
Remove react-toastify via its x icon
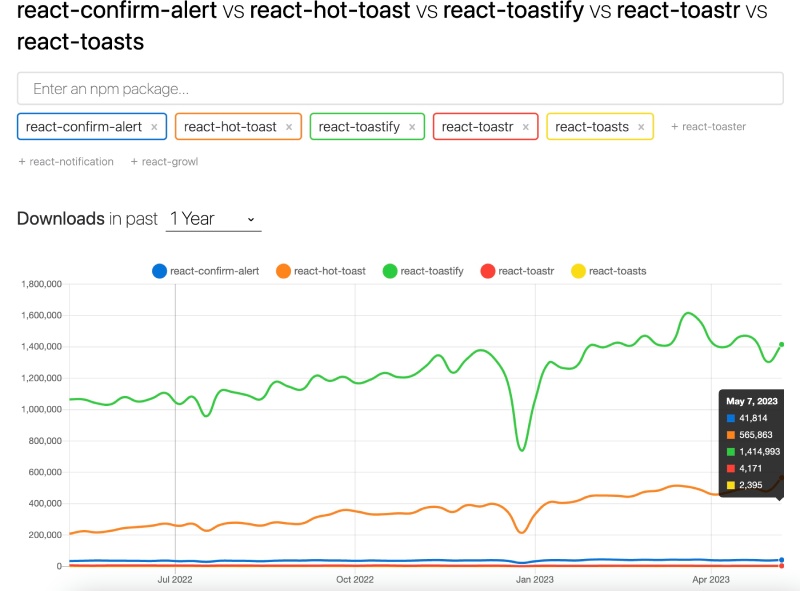411,126
